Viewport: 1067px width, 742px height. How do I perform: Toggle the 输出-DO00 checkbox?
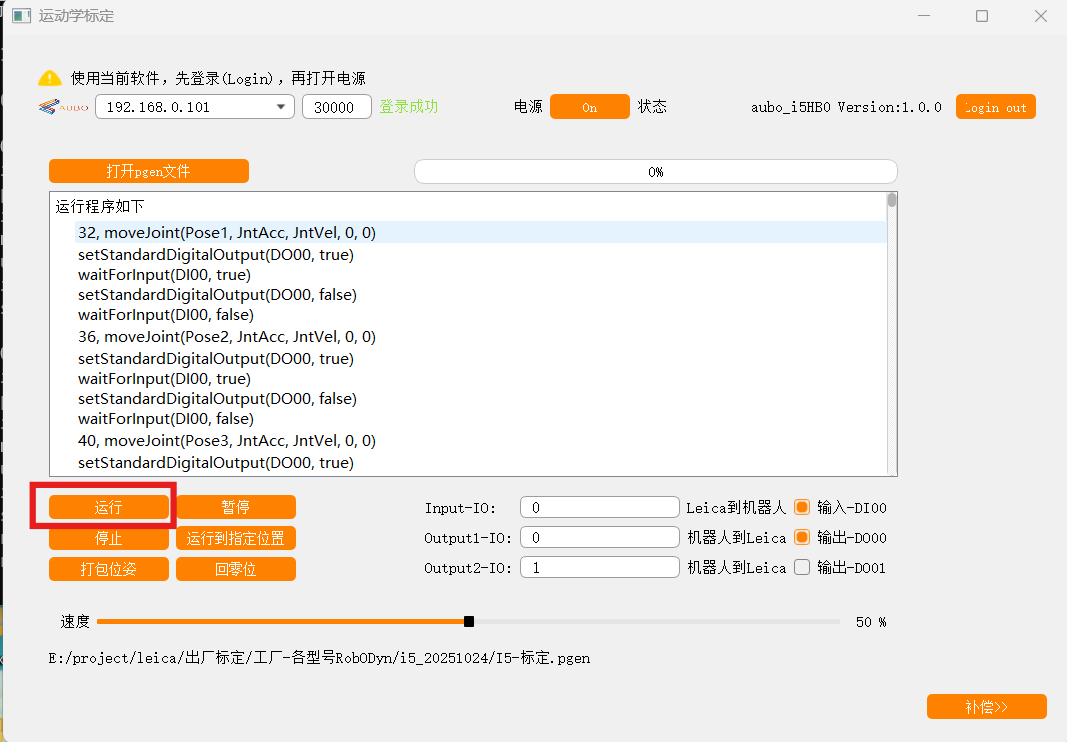801,537
